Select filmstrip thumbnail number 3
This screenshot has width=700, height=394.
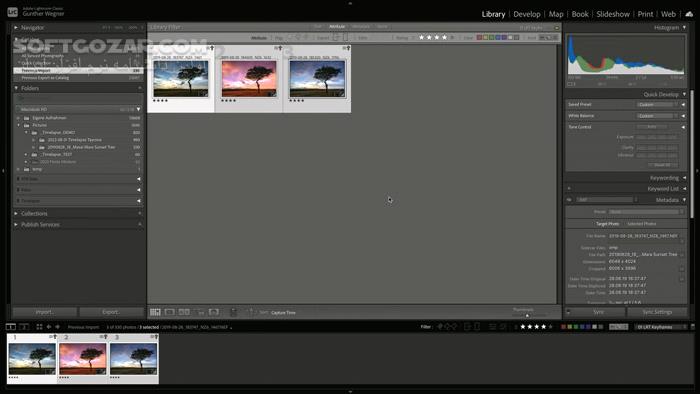point(133,359)
